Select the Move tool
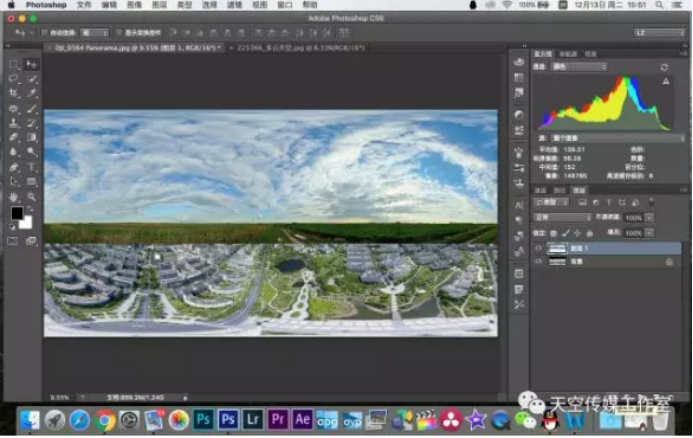Image resolution: width=693 pixels, height=438 pixels. click(32, 64)
